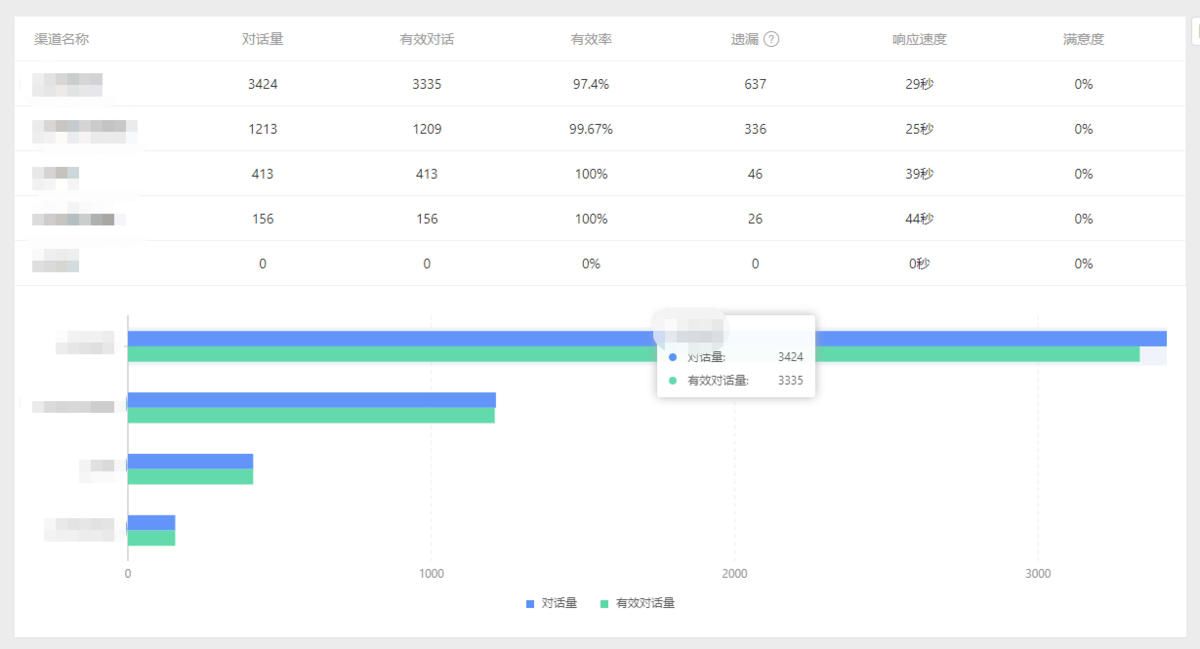
Task: Click the 响应速度 column header
Action: pyautogui.click(x=919, y=40)
